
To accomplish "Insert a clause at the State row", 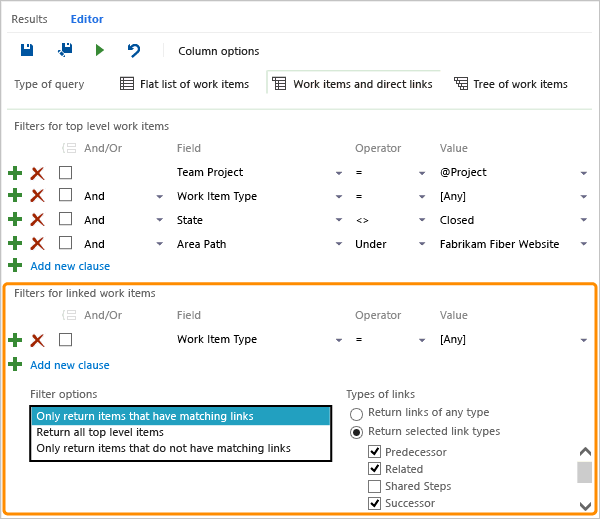I will [15, 219].
